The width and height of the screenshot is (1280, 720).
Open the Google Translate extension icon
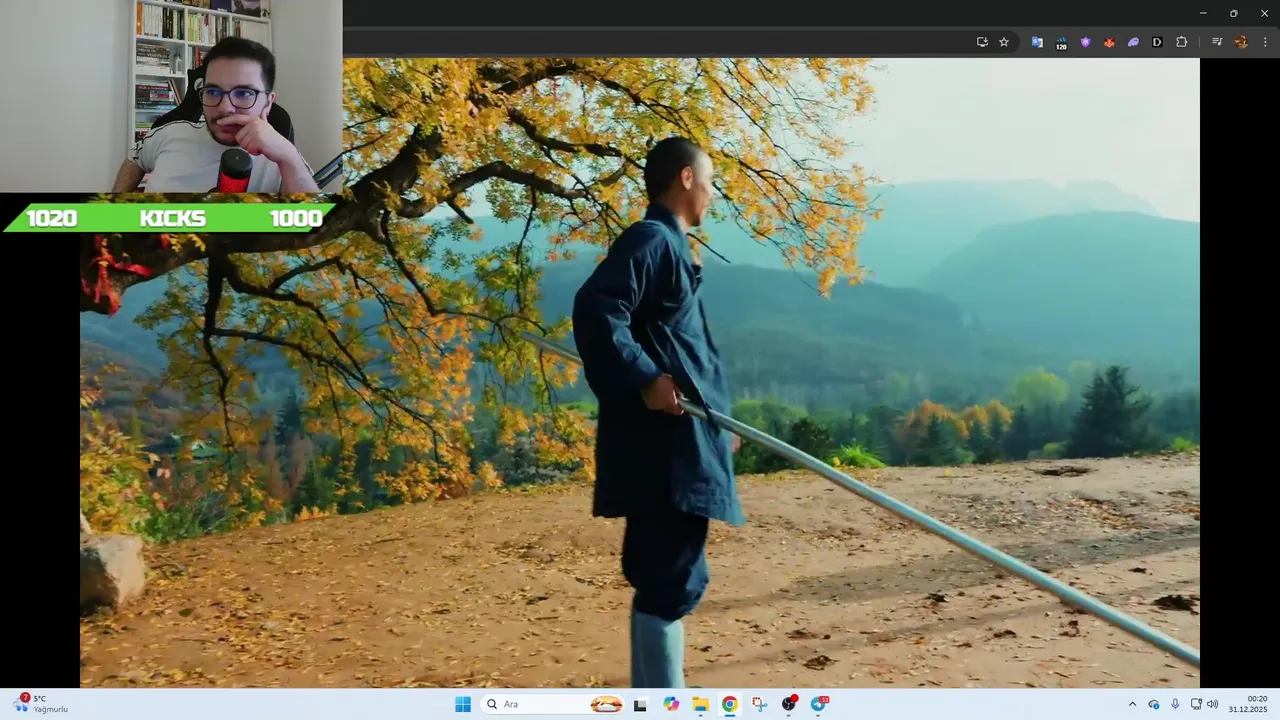tap(1037, 42)
